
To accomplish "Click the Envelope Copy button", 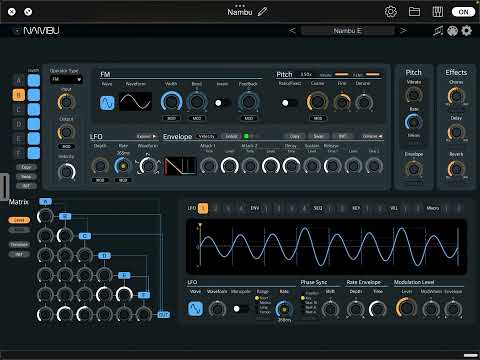I will pos(295,136).
